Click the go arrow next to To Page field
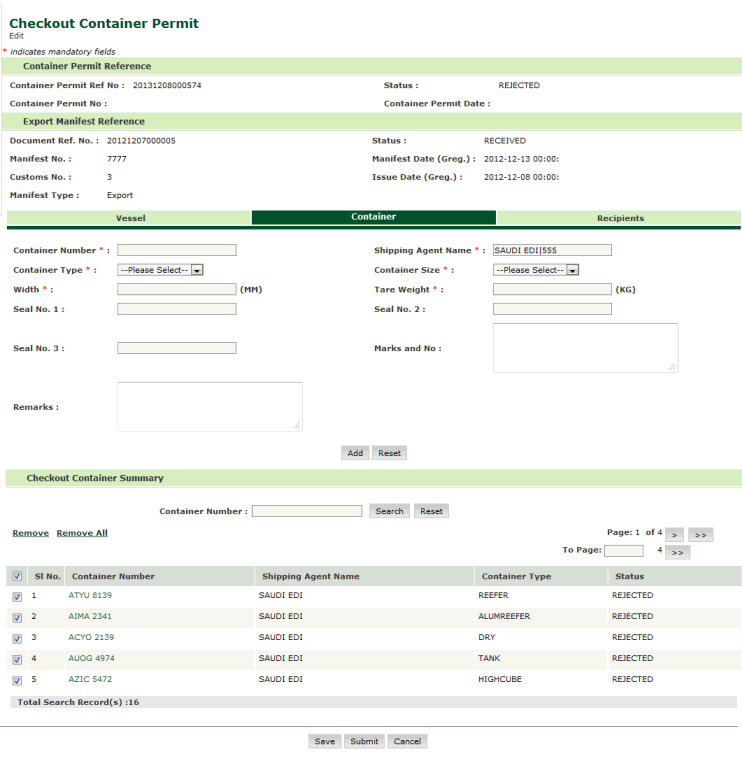Screen dimensions: 742x765 click(x=677, y=552)
